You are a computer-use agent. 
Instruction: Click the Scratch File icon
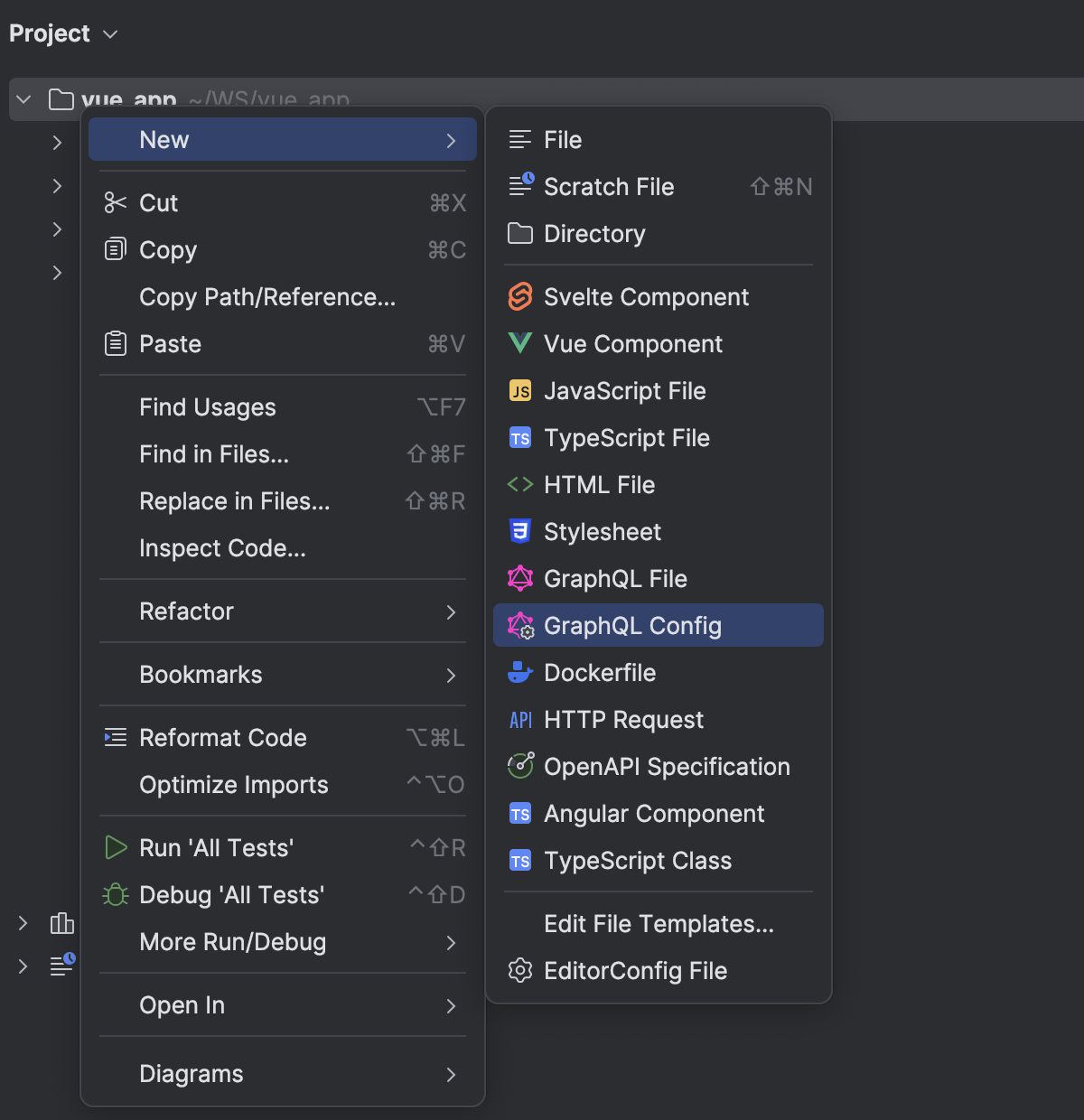point(520,186)
